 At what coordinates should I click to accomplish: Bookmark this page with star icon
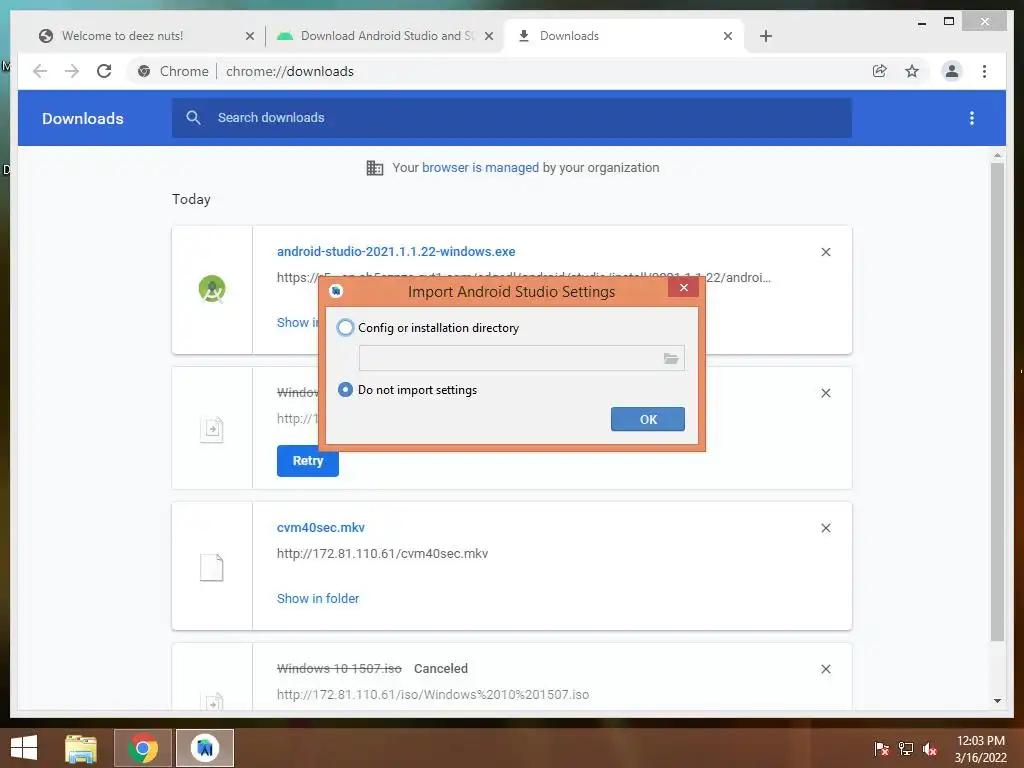coord(912,71)
